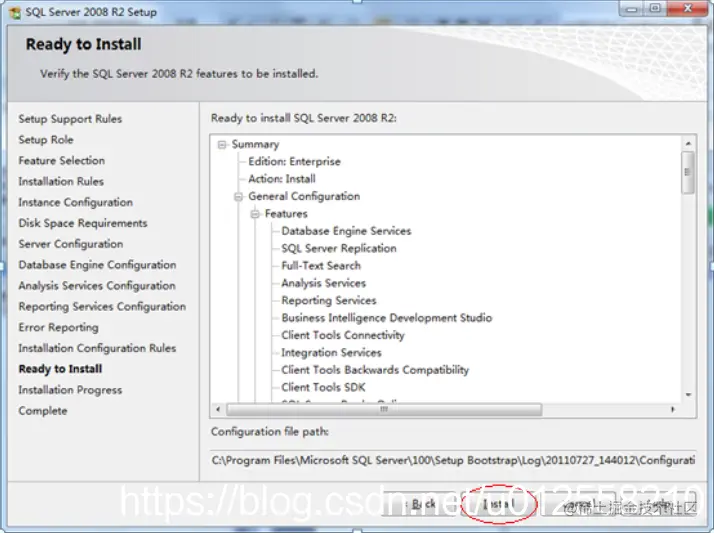Collapse the Summary tree node
Image resolution: width=714 pixels, height=533 pixels.
pos(222,145)
